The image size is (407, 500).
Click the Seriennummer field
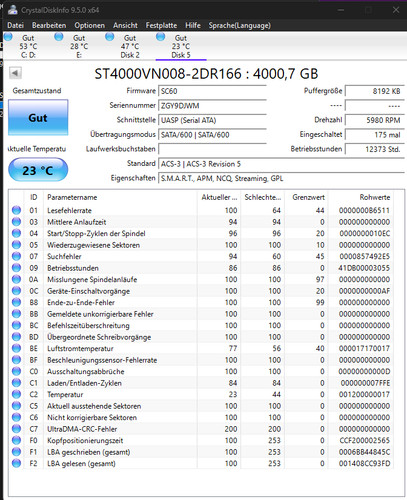[212, 106]
